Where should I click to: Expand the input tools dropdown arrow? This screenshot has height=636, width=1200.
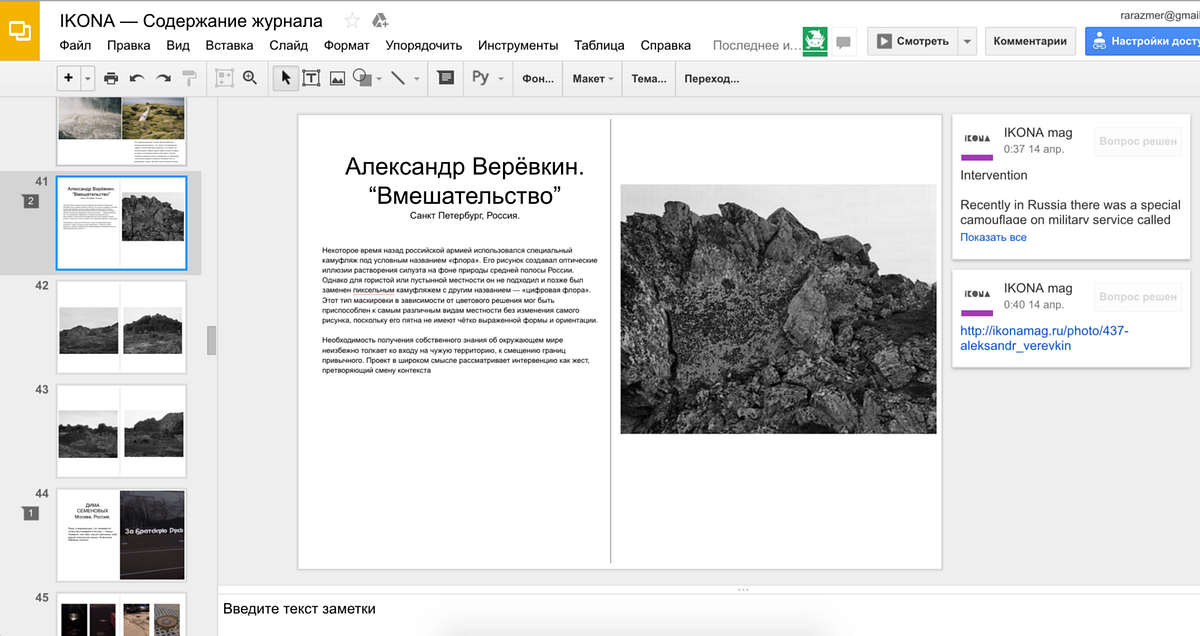tap(500, 78)
